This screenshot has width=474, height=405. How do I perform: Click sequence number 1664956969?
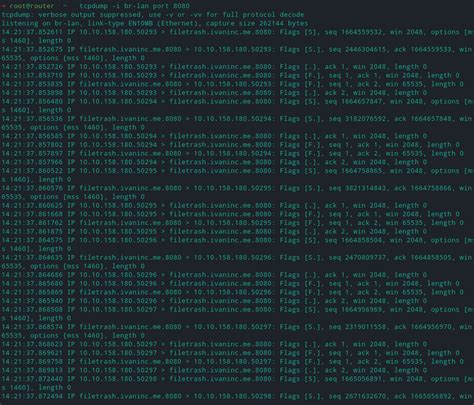pyautogui.click(x=361, y=309)
